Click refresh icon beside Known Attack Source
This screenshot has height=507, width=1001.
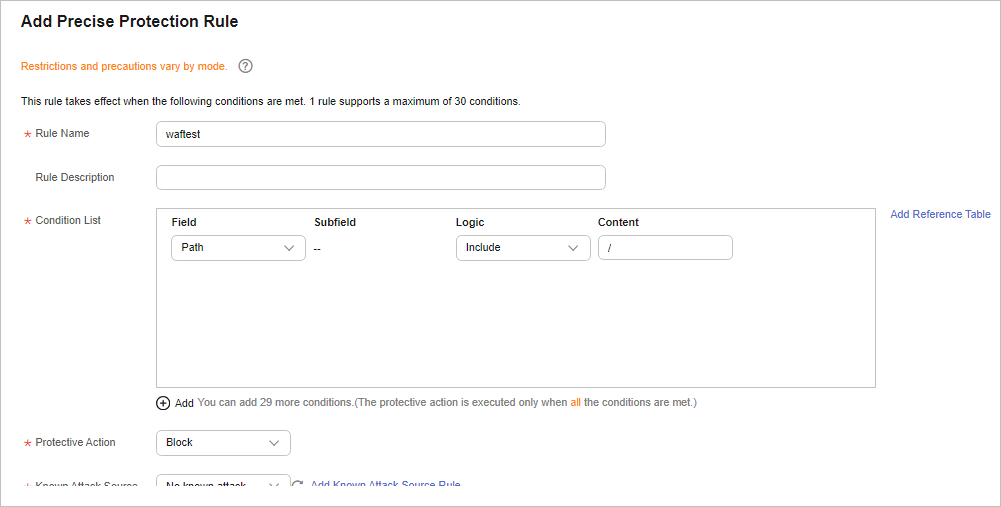(x=297, y=483)
